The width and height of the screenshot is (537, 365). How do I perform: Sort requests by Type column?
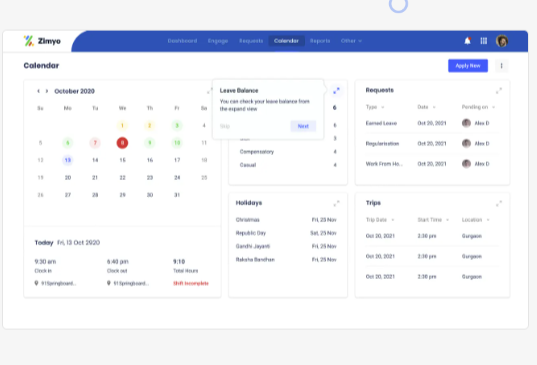click(375, 107)
